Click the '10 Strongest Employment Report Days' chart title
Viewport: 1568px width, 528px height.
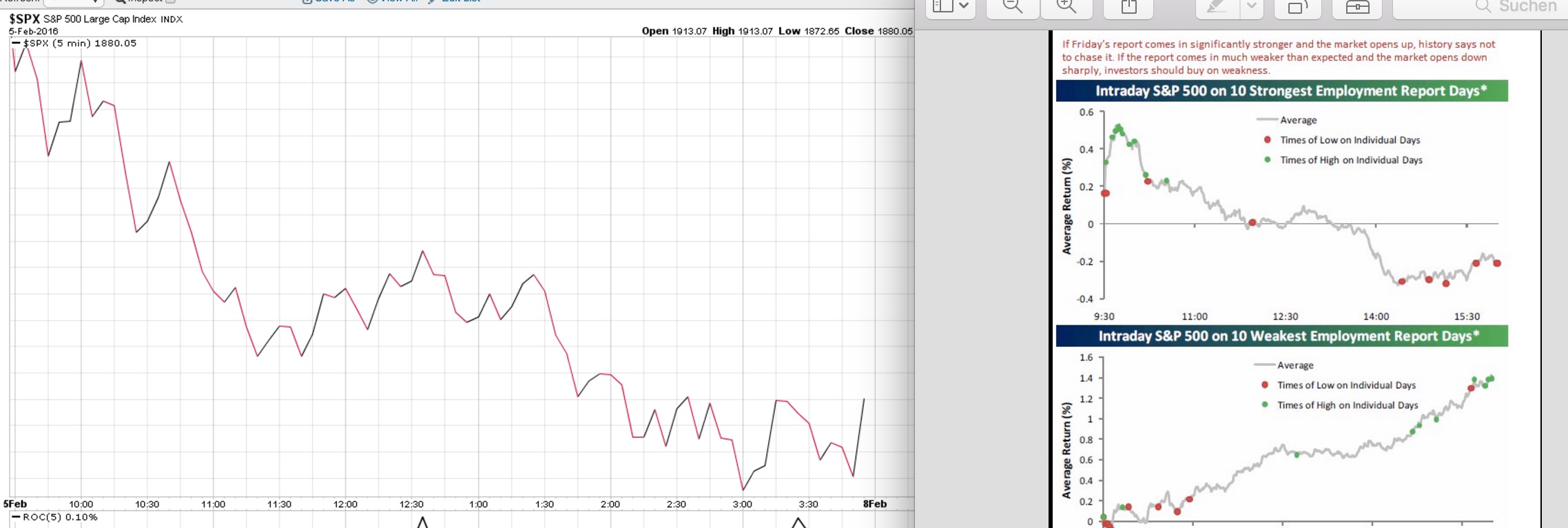(x=1291, y=91)
